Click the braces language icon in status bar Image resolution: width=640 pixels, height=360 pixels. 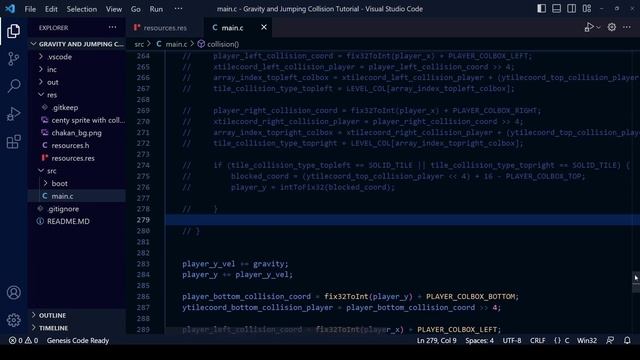click(x=557, y=340)
